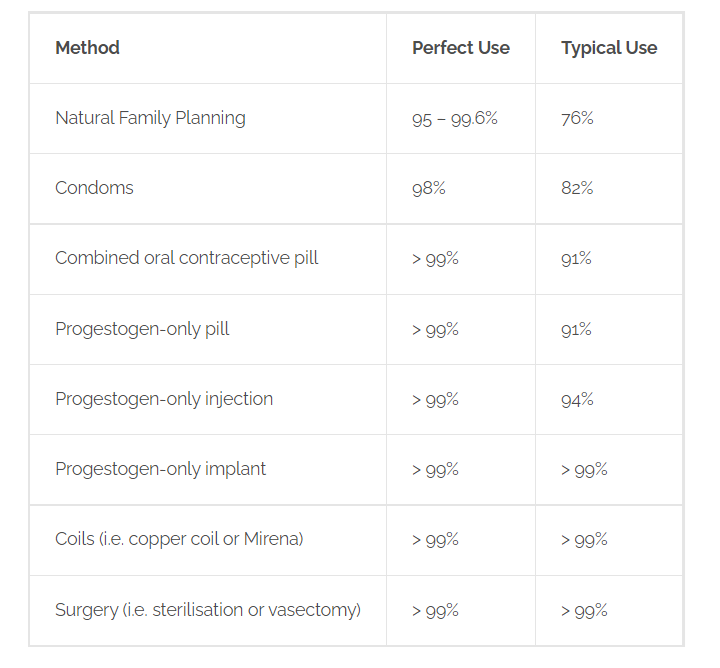
Task: Select the 82% typical use value
Action: [x=577, y=188]
